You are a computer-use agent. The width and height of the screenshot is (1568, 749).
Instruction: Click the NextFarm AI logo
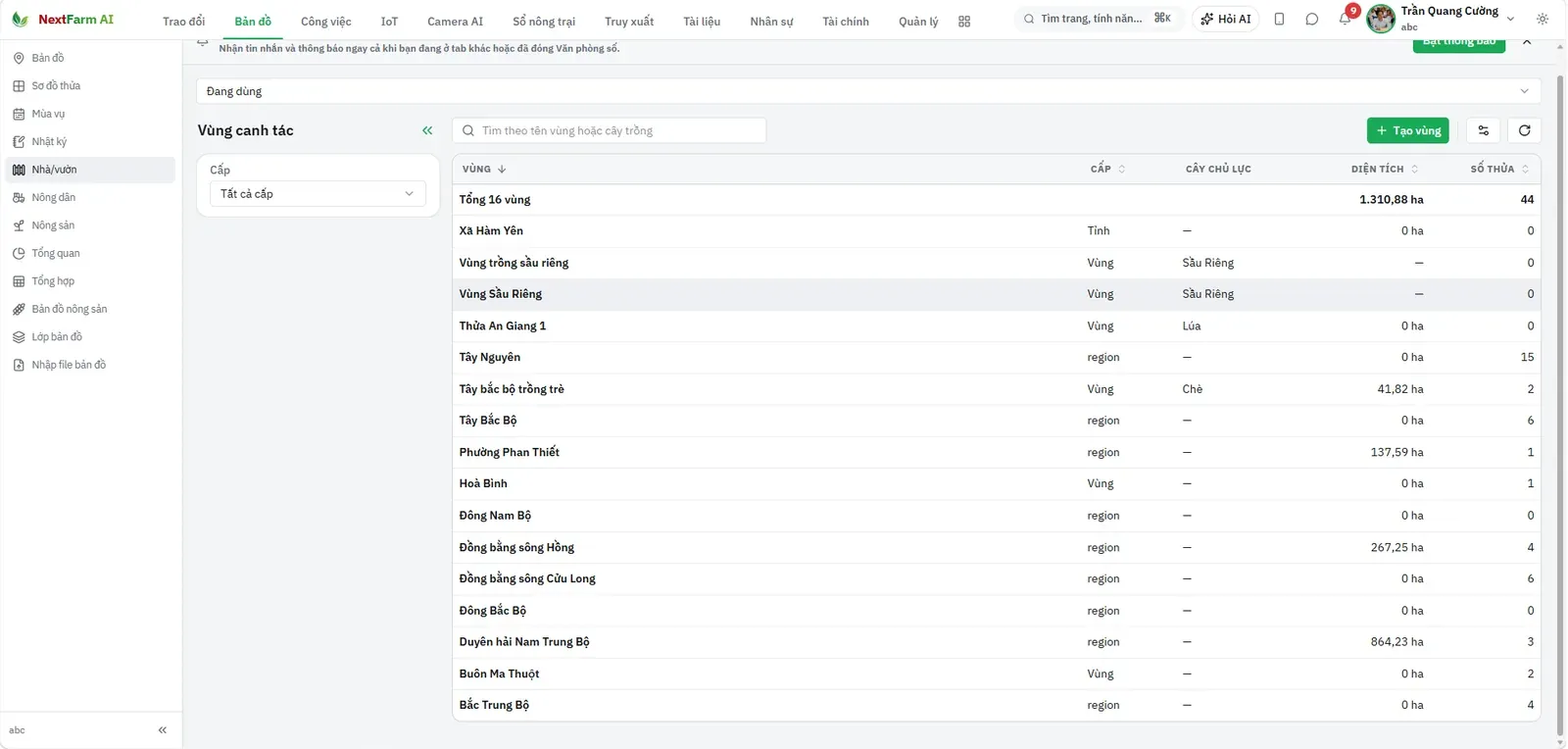(63, 20)
